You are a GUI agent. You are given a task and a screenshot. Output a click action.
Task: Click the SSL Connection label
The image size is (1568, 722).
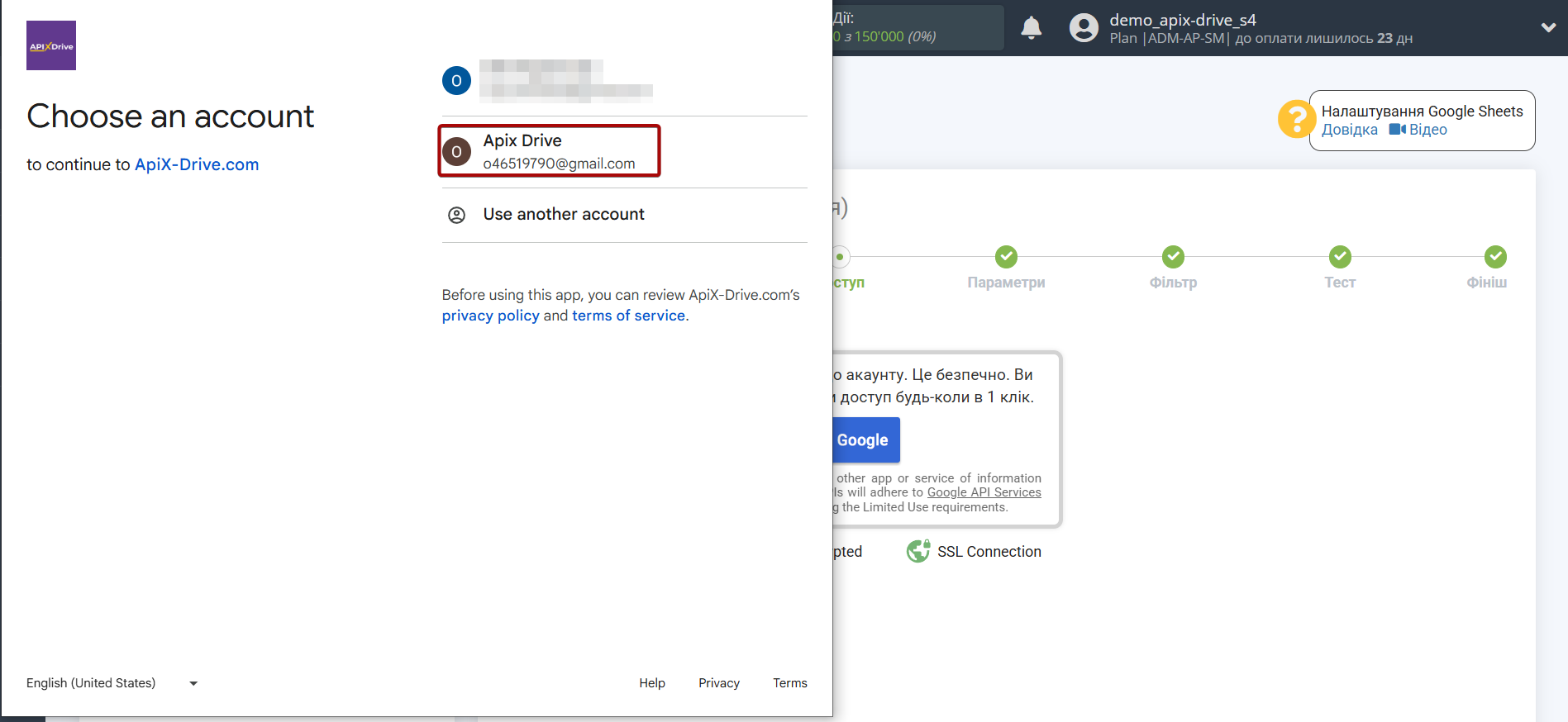click(989, 552)
